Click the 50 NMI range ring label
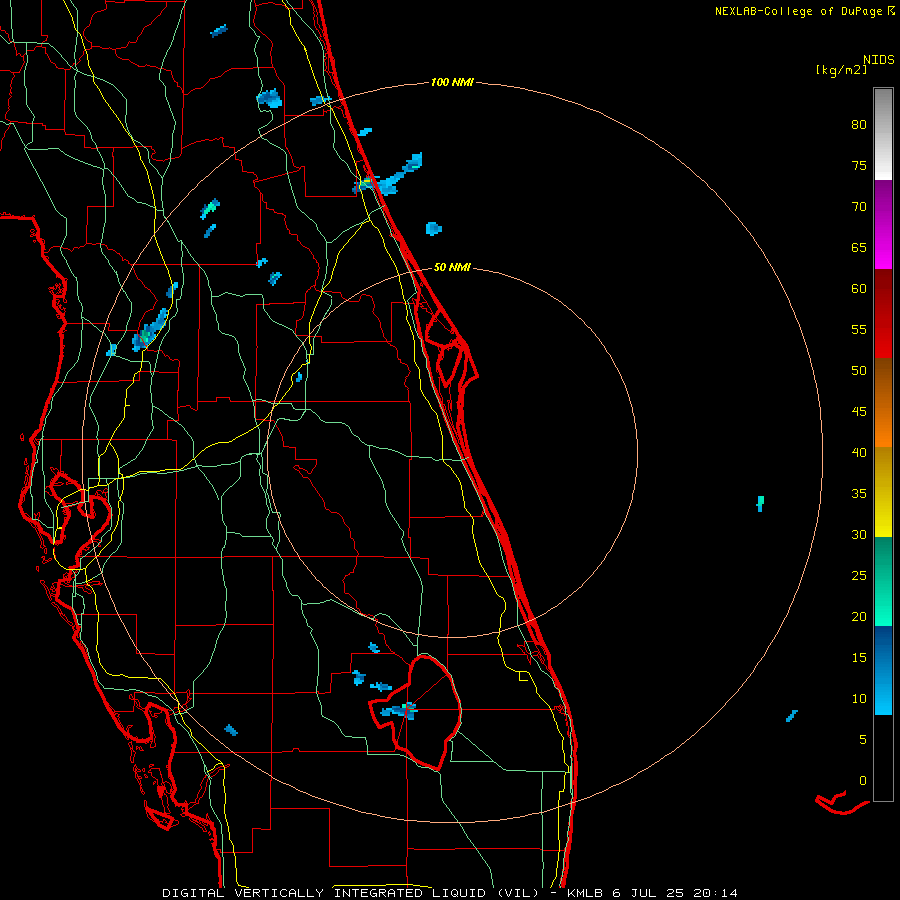 452,267
